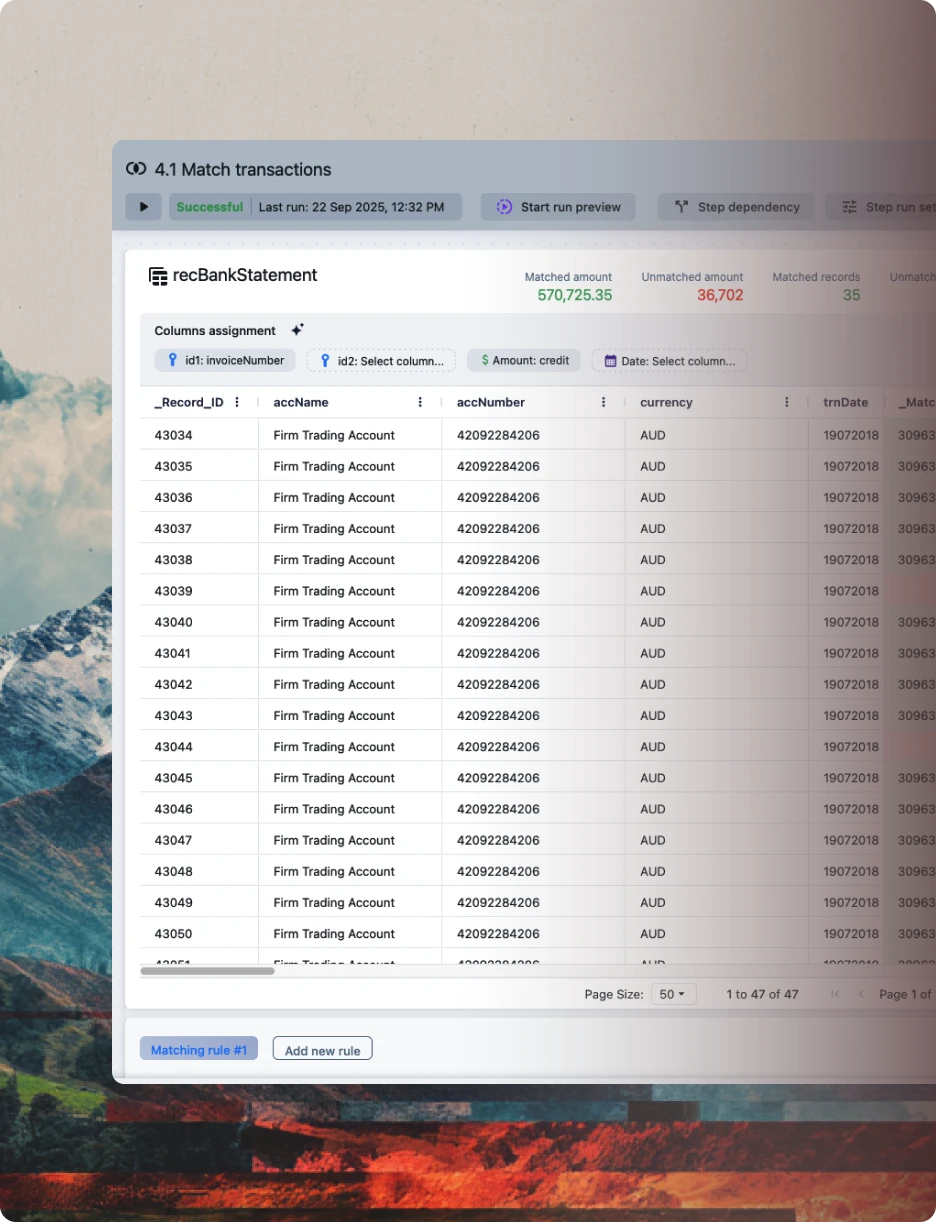Click record ID 43034
The height and width of the screenshot is (1222, 936).
174,435
